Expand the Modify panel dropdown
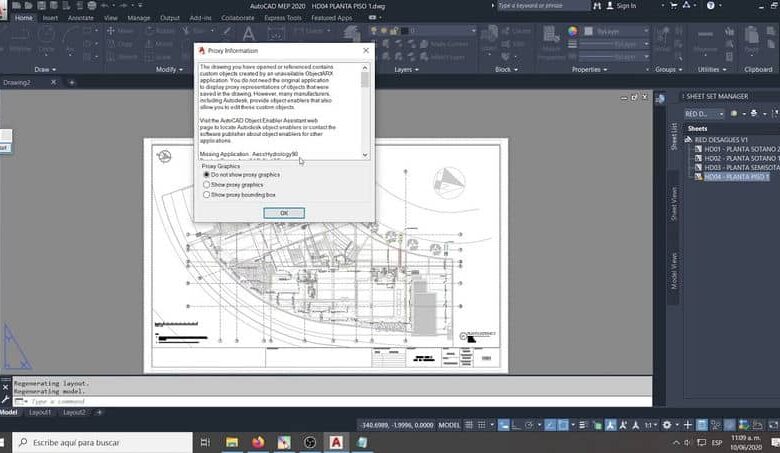 (169, 70)
